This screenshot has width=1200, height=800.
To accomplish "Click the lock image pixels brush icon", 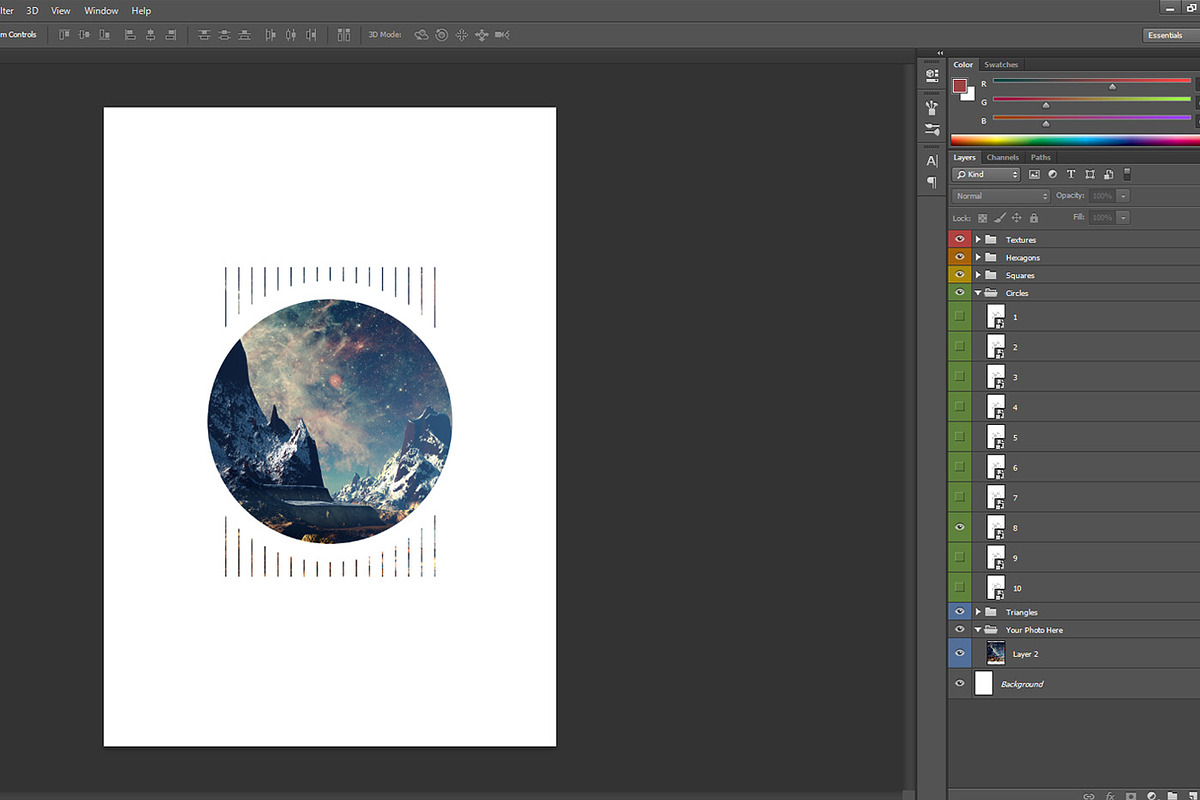I will [x=999, y=218].
